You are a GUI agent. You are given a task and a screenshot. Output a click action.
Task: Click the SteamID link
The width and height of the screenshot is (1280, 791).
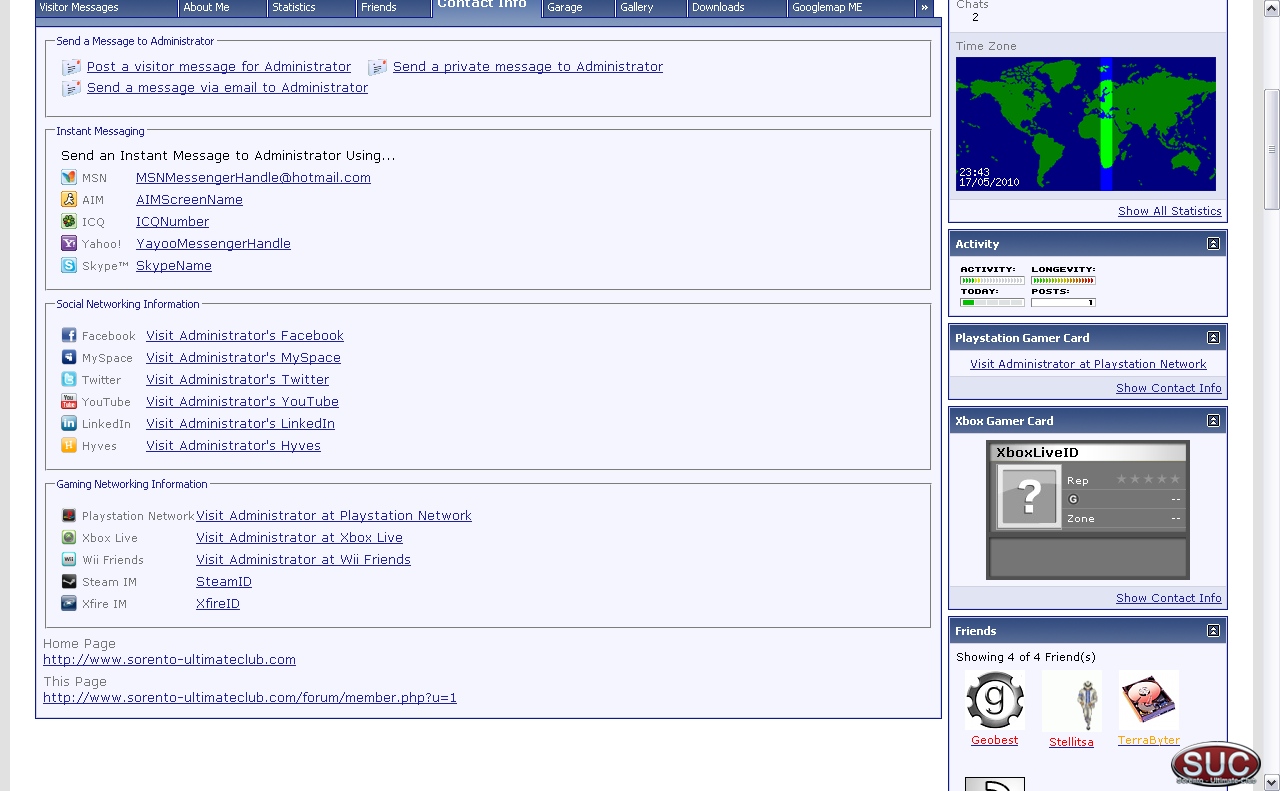click(x=224, y=582)
